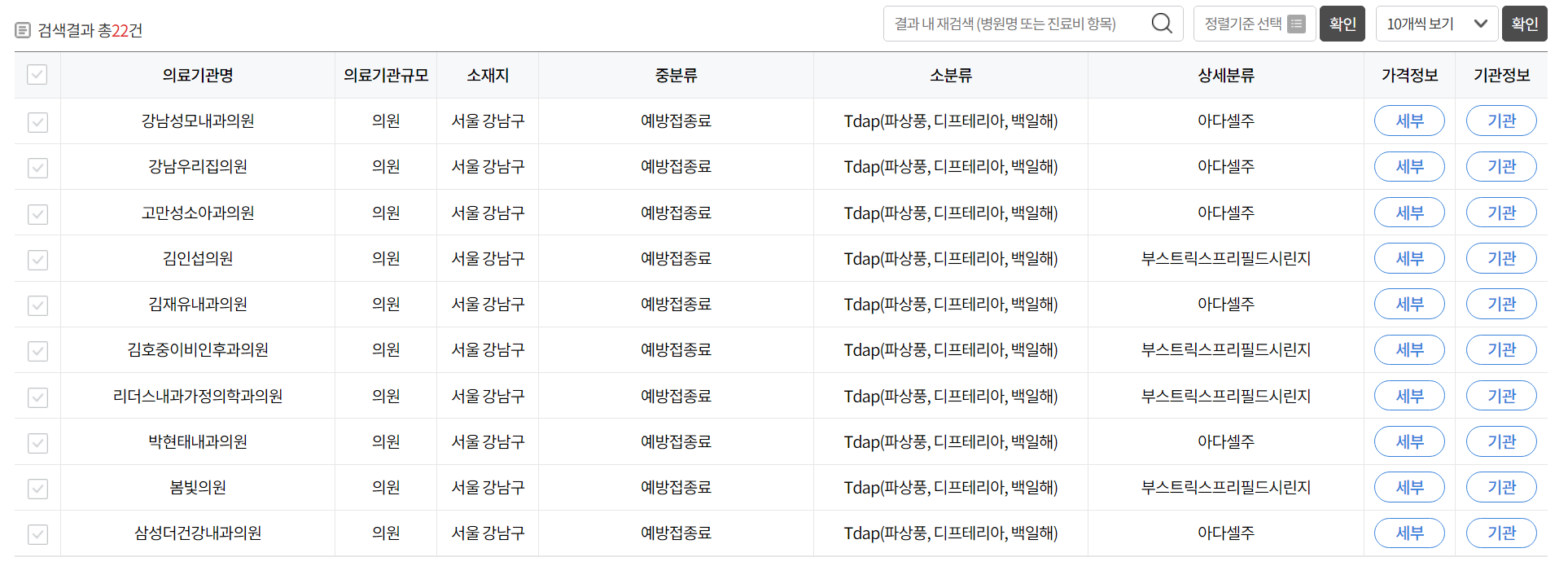Image resolution: width=1568 pixels, height=566 pixels.
Task: Click the list icon beside 검색결과 총22건
Action: 20,30
